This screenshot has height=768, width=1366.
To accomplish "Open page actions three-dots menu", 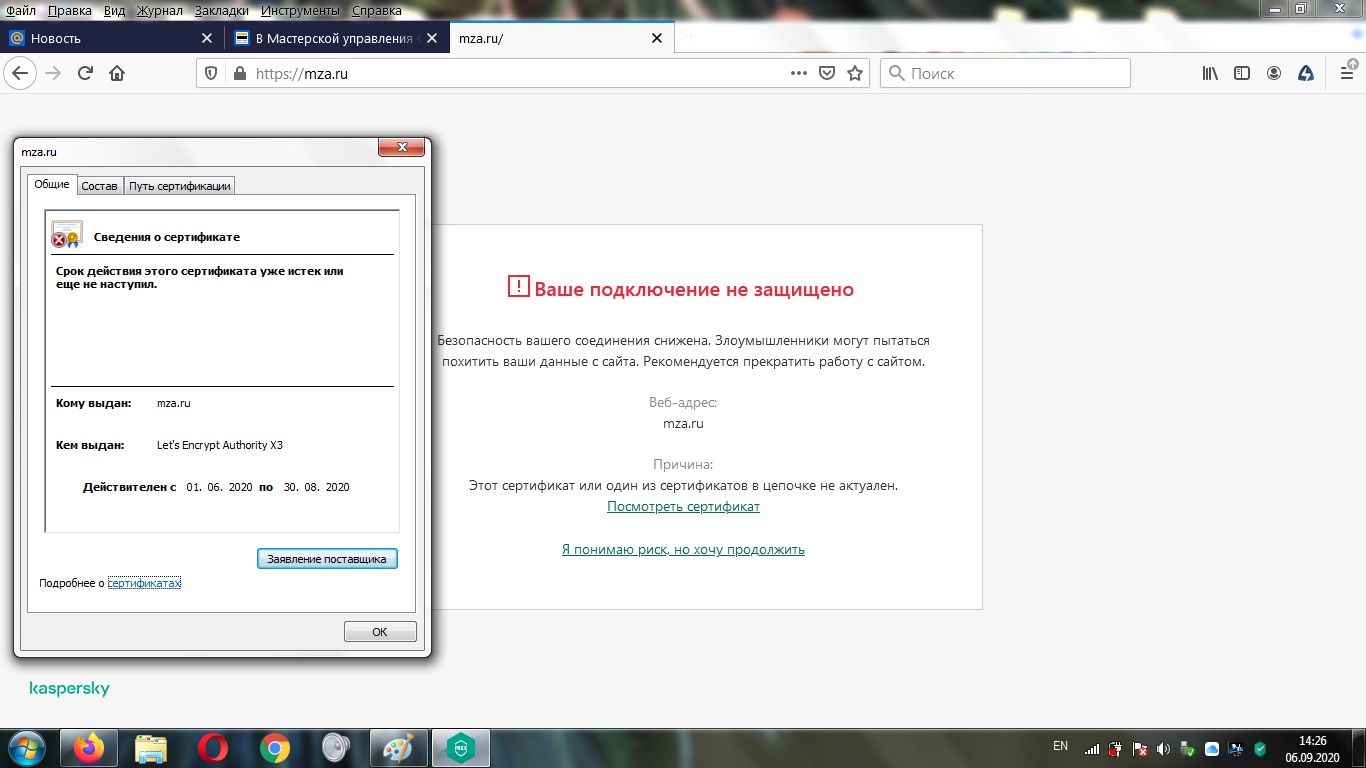I will (x=798, y=73).
